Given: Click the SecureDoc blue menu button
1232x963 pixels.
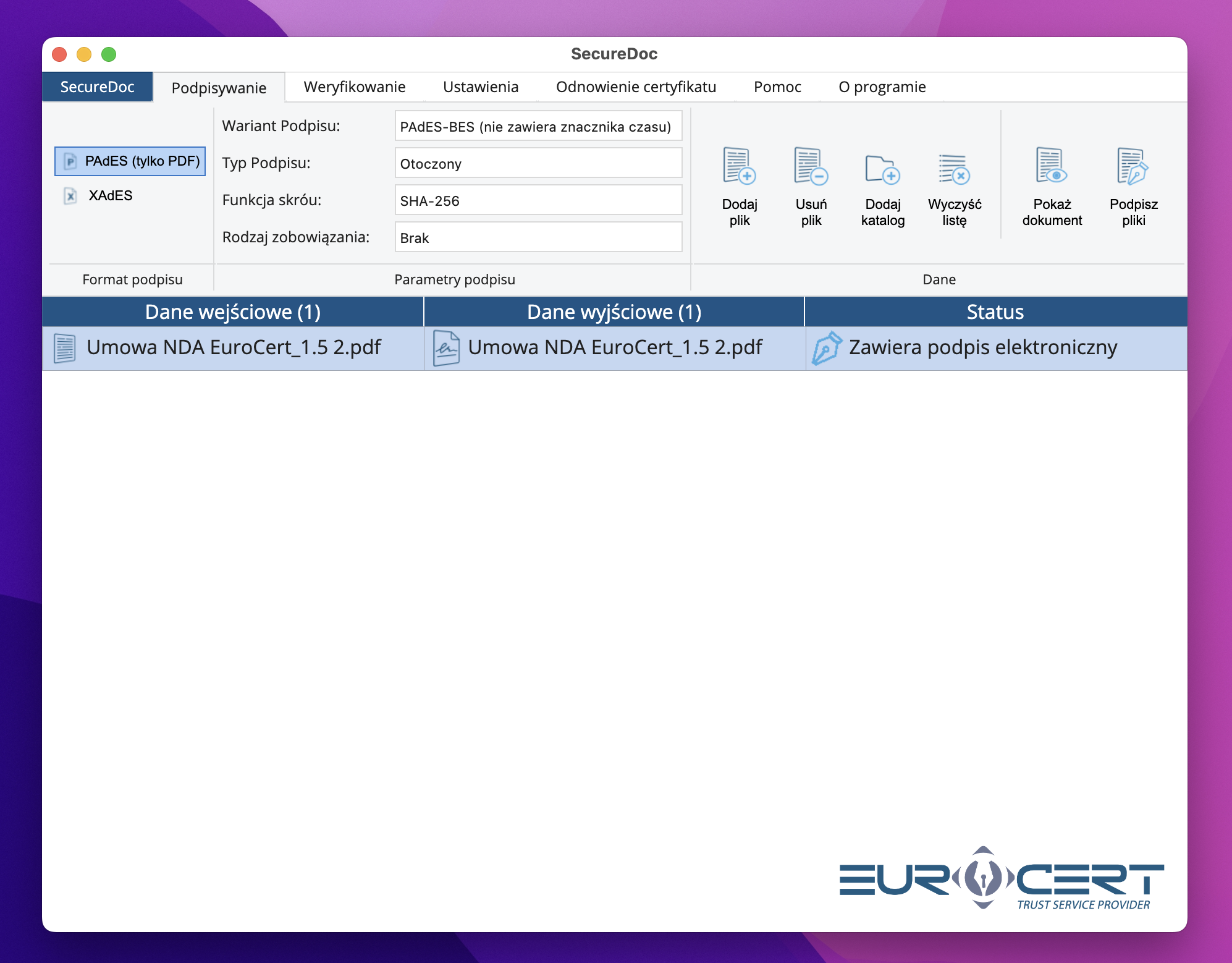Looking at the screenshot, I should pos(97,87).
